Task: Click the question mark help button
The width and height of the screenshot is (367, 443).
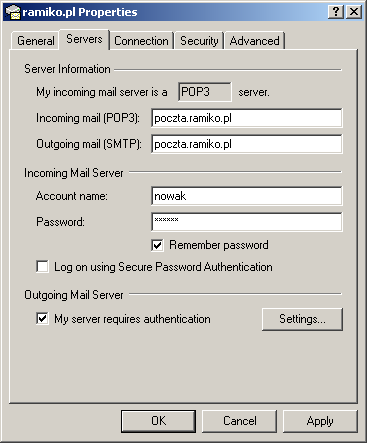Action: [x=336, y=12]
